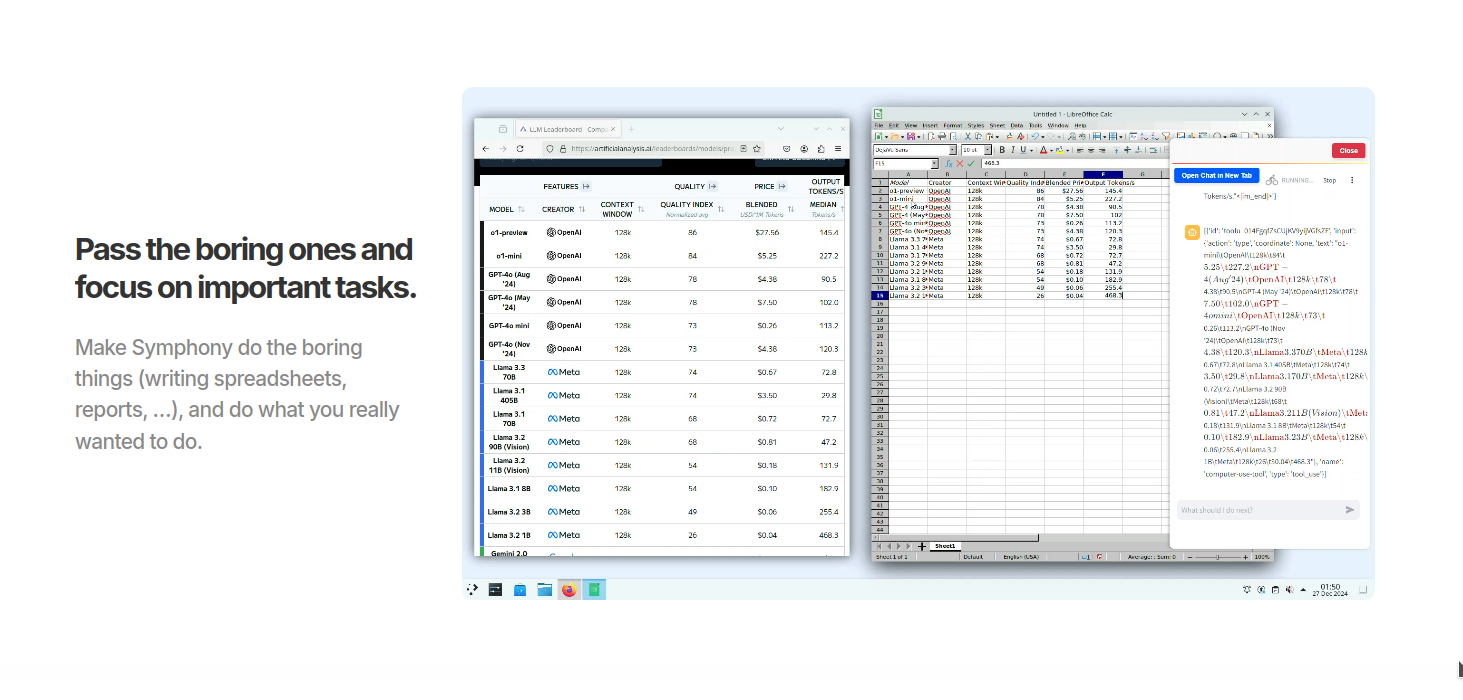Image resolution: width=1463 pixels, height=700 pixels.
Task: Open the Function Wizard fx icon
Action: pos(949,164)
